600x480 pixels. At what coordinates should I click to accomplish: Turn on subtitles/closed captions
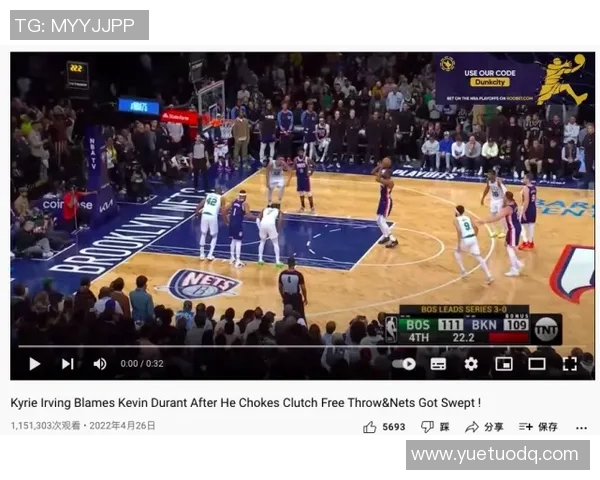[x=438, y=364]
